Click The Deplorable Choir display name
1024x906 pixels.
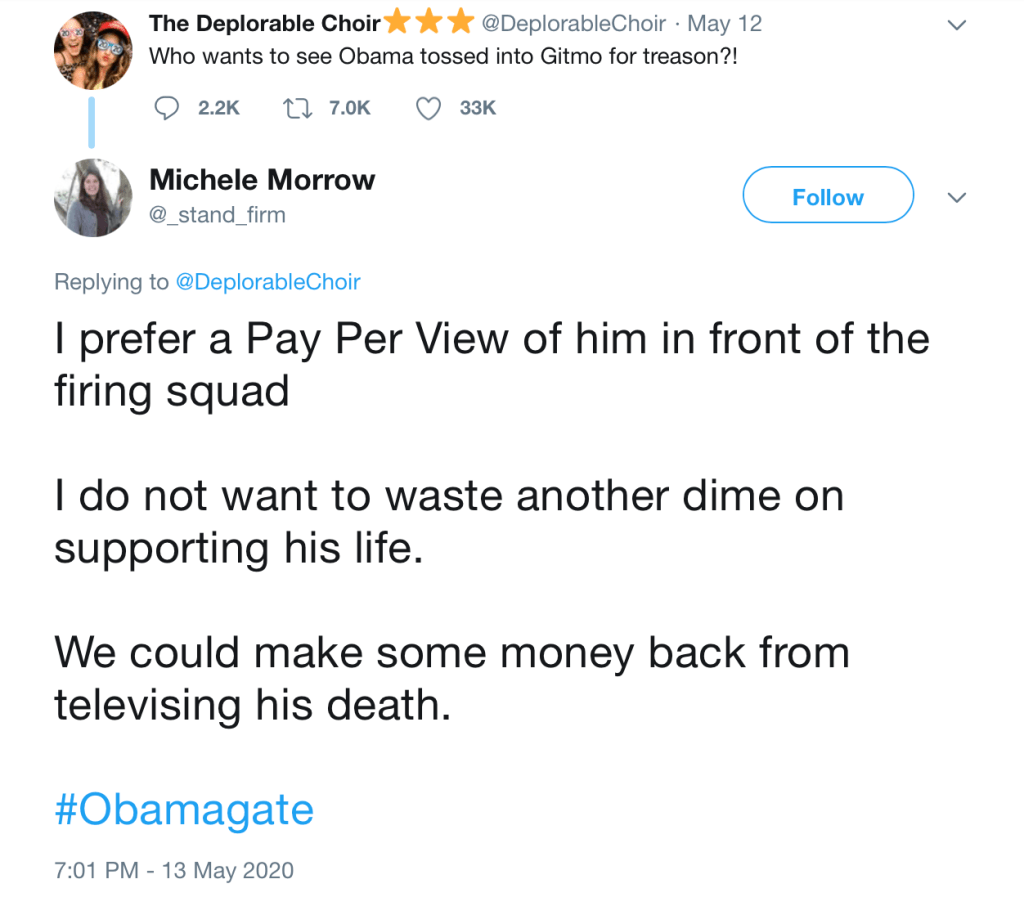pyautogui.click(x=264, y=22)
